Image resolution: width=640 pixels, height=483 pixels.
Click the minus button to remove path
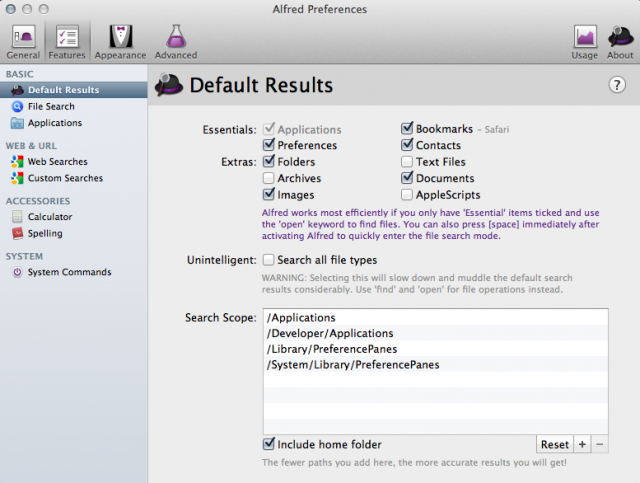(600, 444)
